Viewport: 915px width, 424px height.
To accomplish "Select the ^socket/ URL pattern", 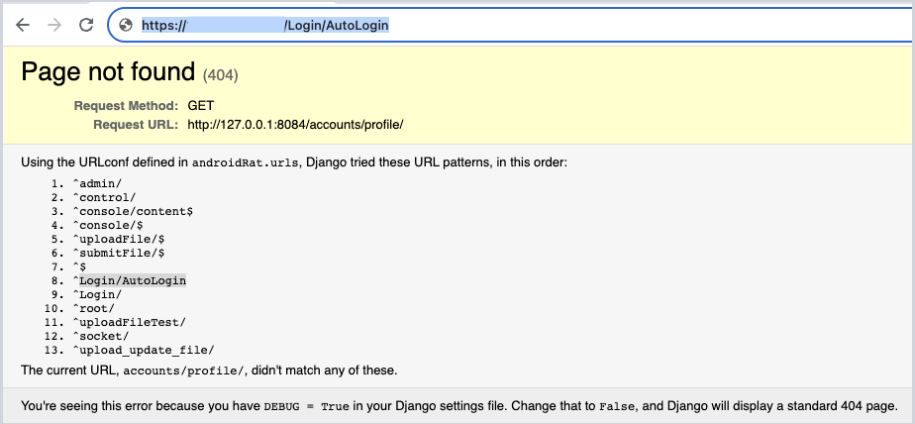I will click(101, 336).
